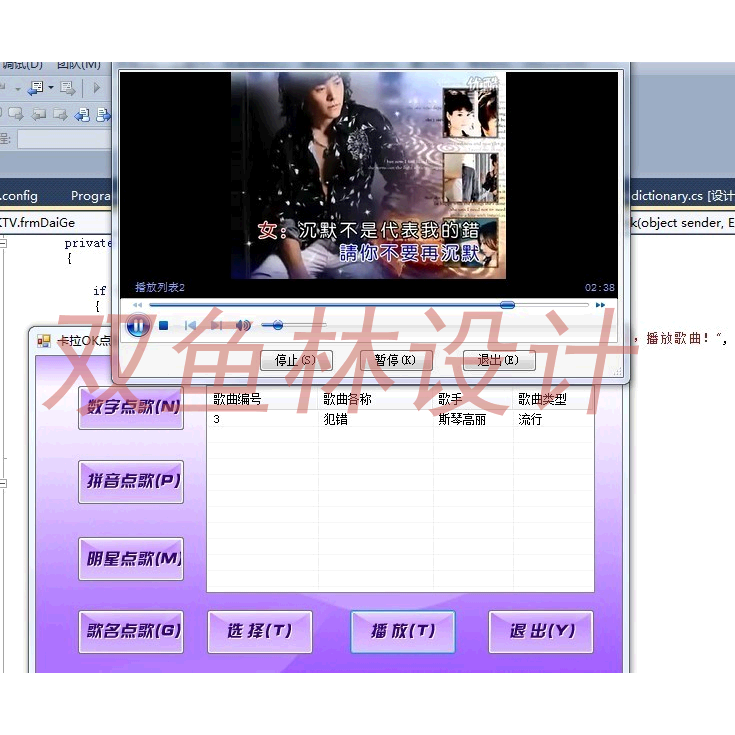The image size is (735, 735).
Task: Click the 播放列表2 label in player
Action: tap(160, 287)
